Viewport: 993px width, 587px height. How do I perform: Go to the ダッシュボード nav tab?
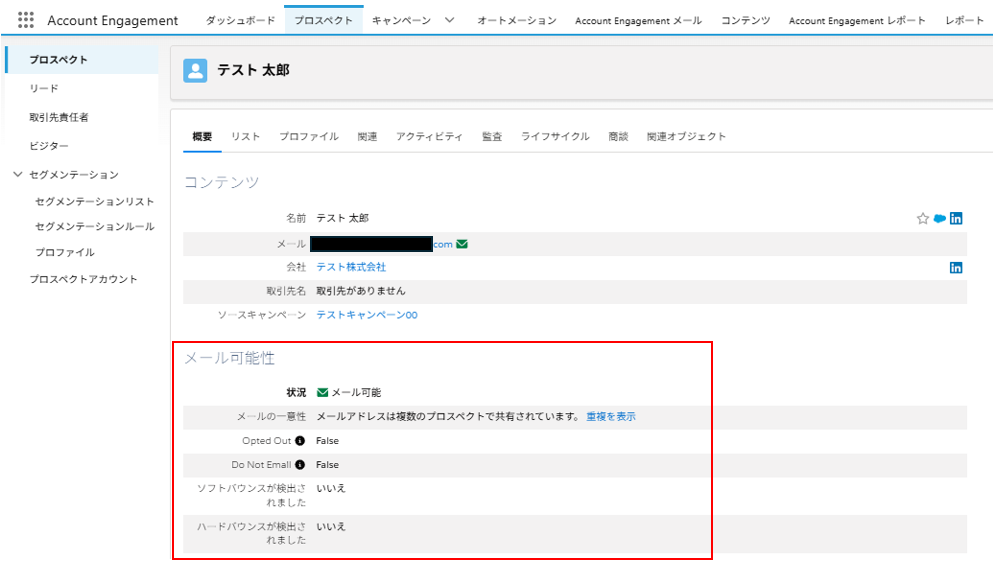[x=240, y=20]
